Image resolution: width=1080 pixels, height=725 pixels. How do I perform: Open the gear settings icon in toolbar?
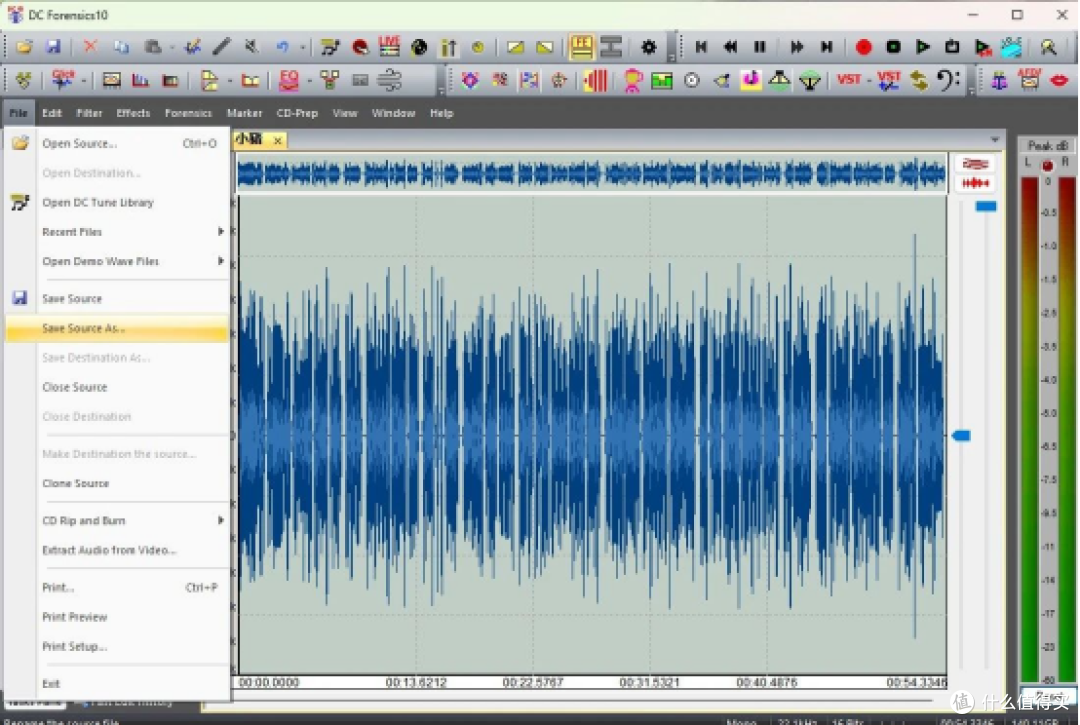(648, 47)
